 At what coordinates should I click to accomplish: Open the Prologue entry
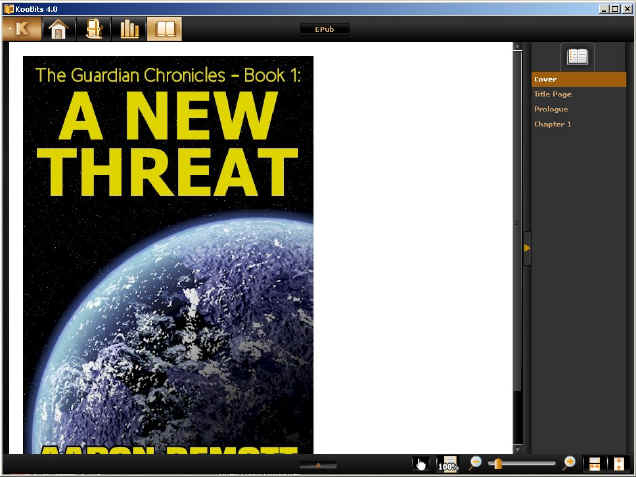[x=551, y=109]
